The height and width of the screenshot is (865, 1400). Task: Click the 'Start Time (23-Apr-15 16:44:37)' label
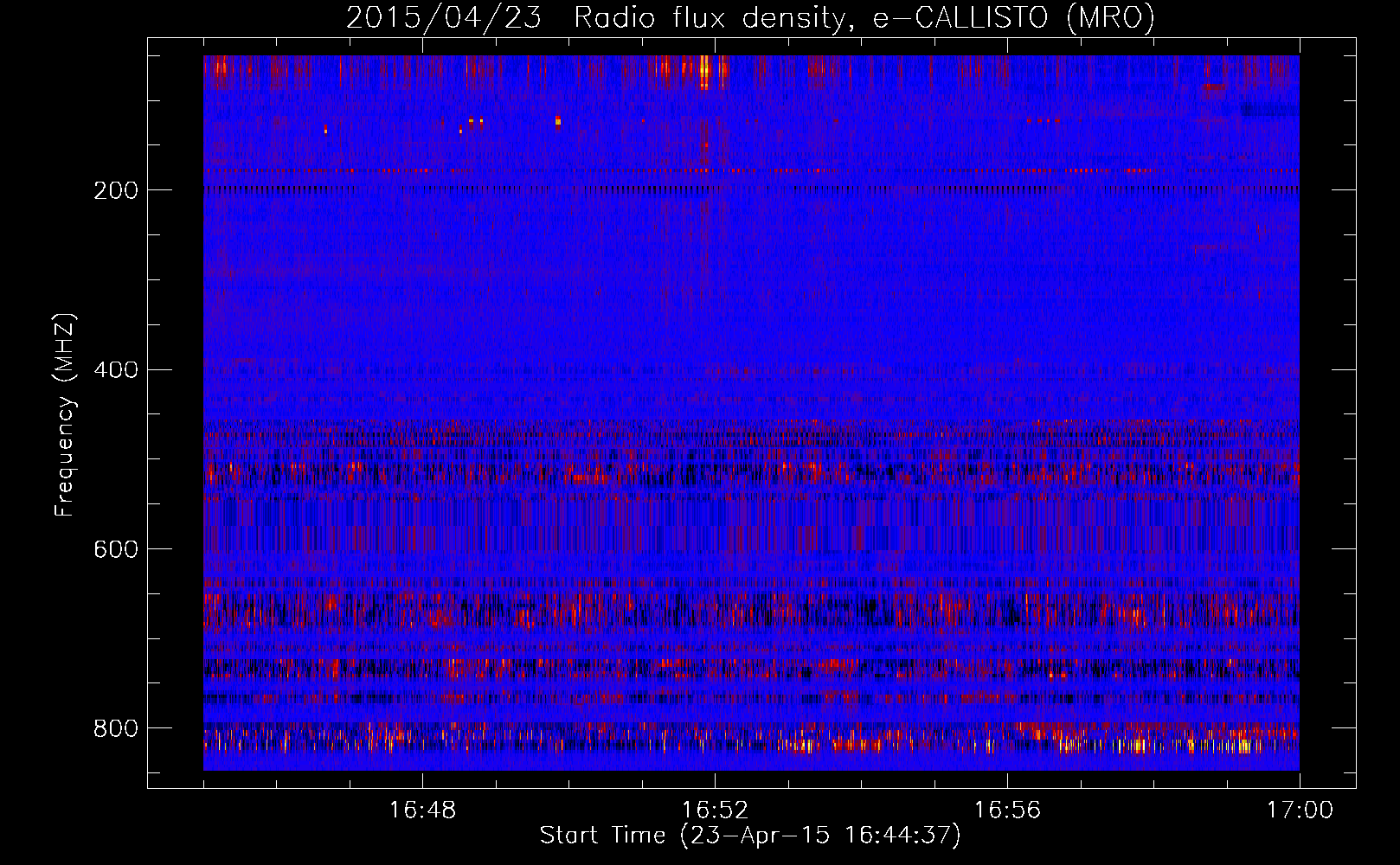[x=750, y=836]
